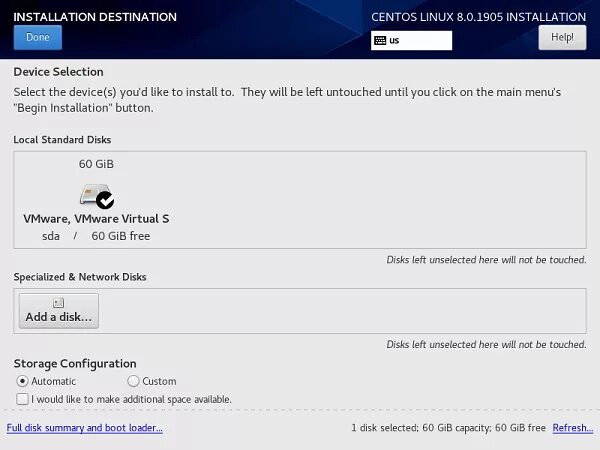Click the small disk icon in Add a disk button
Viewport: 600px width, 450px height.
(59, 303)
